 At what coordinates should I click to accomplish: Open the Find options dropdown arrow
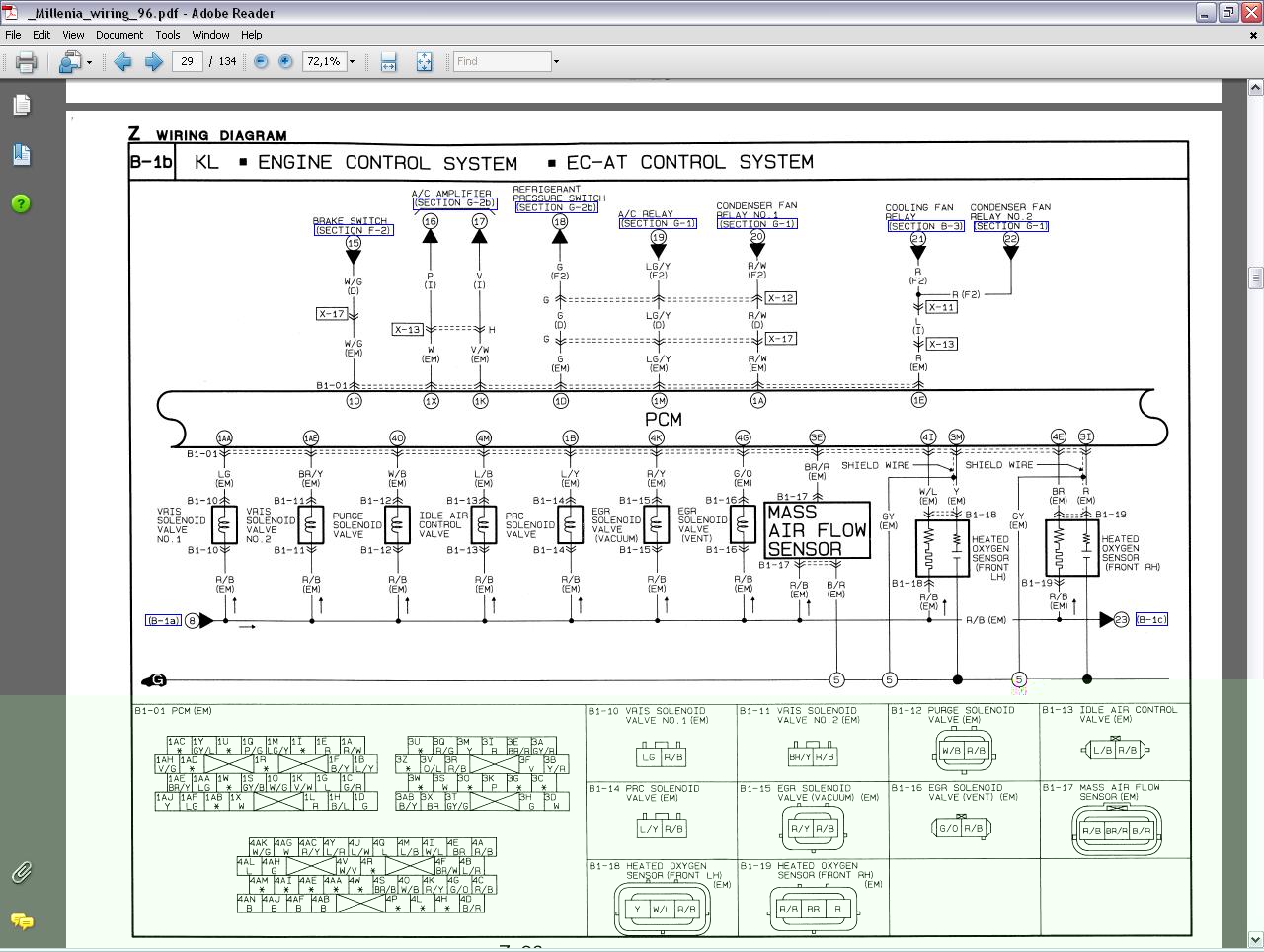pos(556,61)
